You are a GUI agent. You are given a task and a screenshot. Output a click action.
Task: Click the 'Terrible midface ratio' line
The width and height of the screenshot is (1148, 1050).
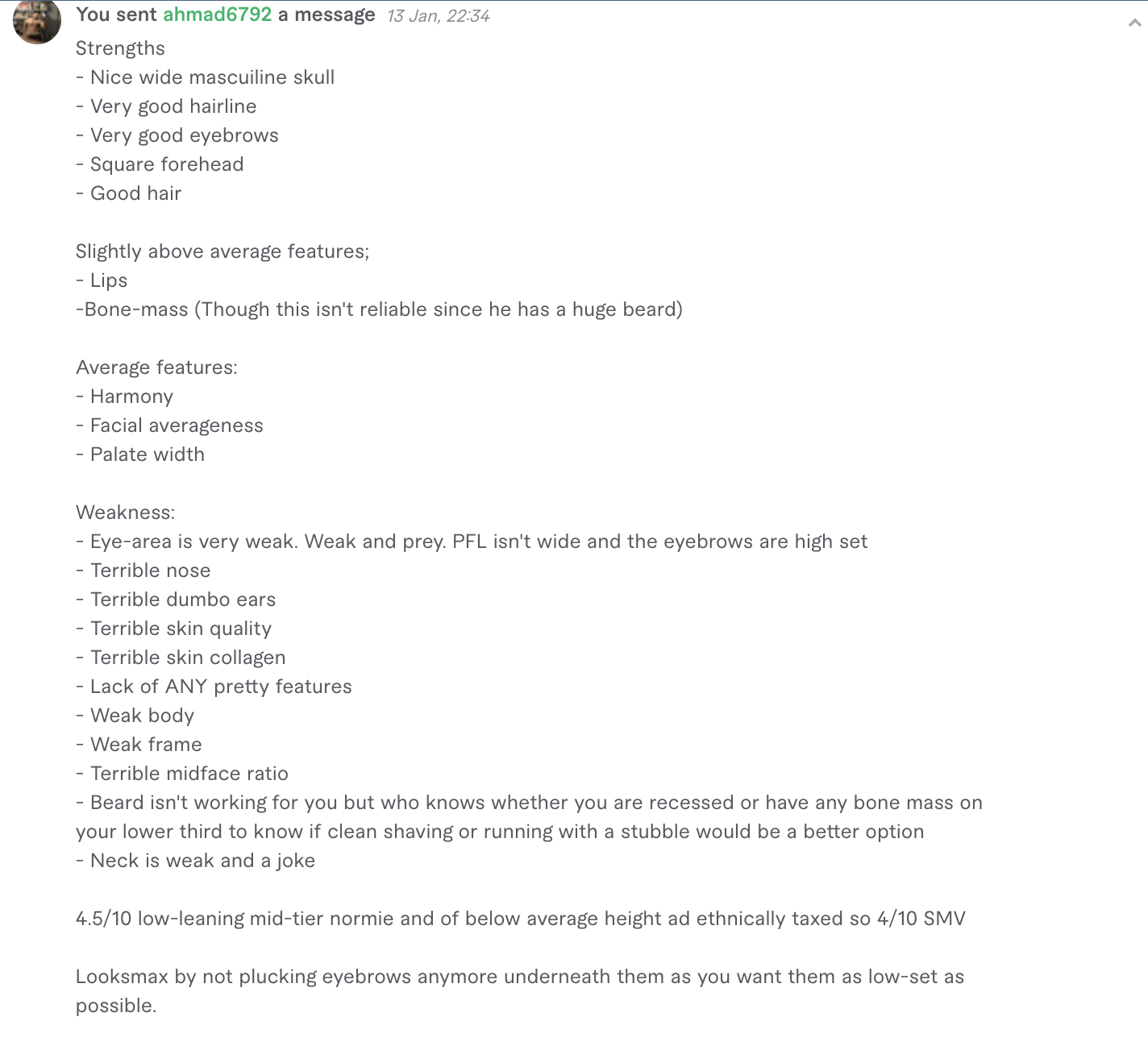(182, 774)
